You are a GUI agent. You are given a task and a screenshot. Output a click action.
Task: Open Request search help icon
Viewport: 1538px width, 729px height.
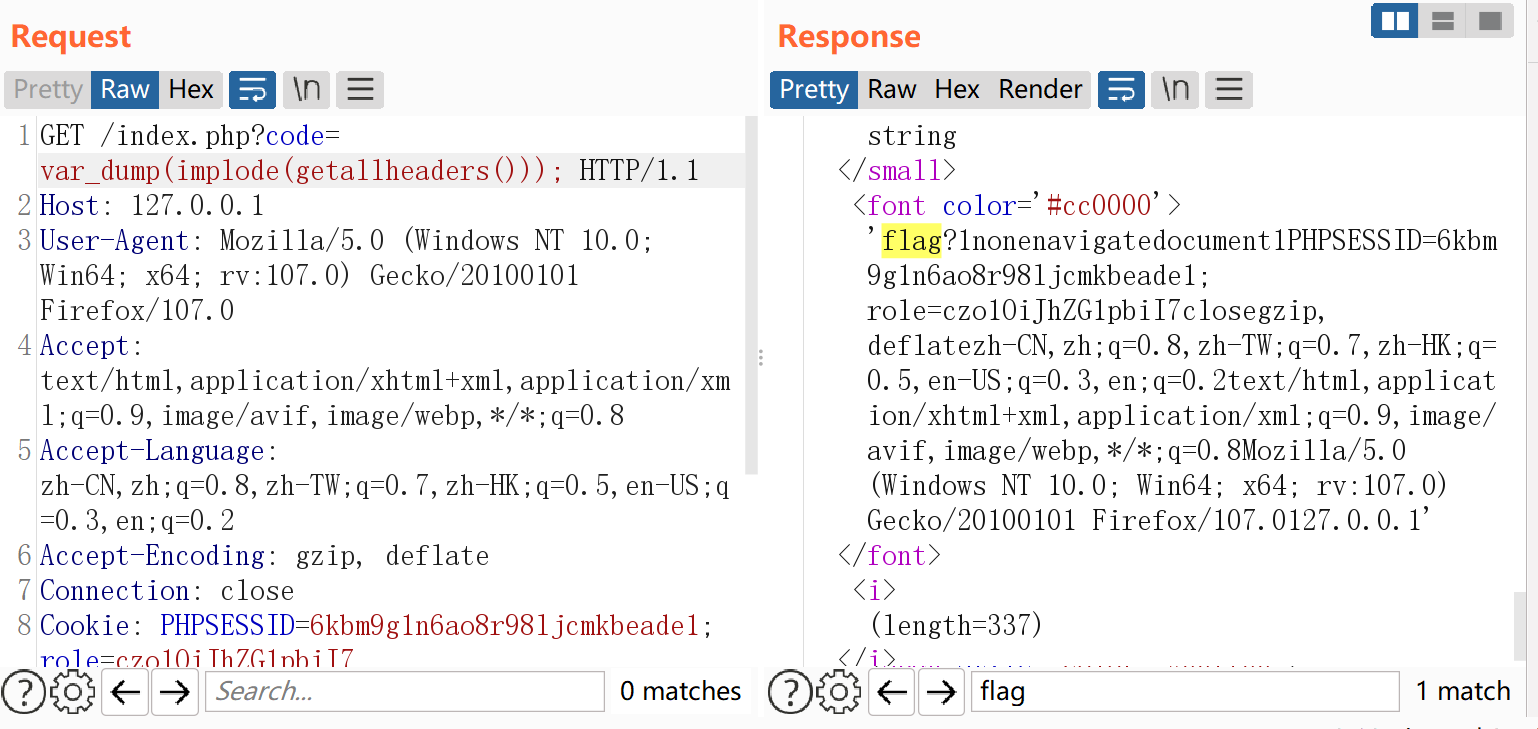(22, 691)
